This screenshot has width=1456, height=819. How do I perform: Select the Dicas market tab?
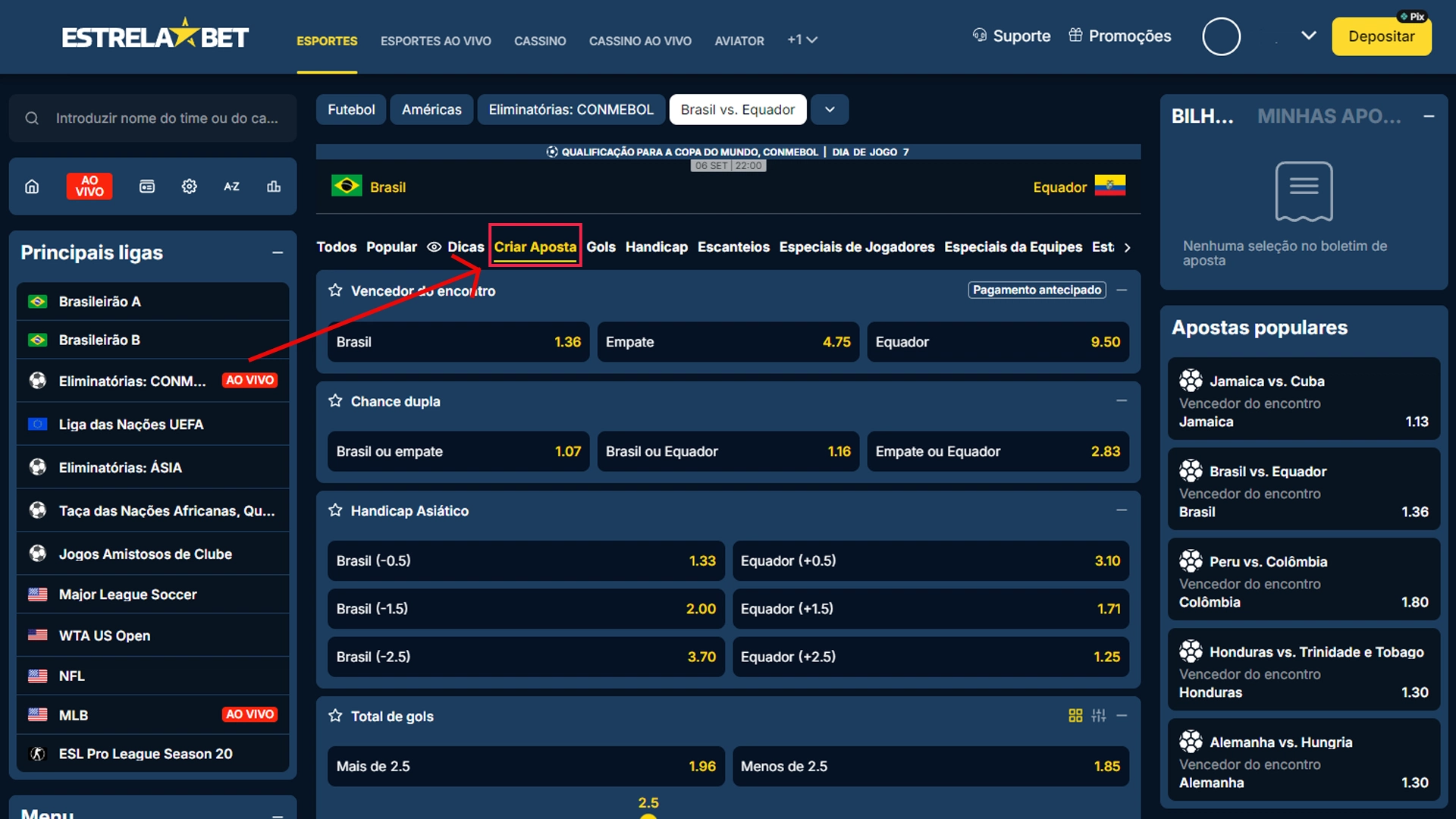456,247
